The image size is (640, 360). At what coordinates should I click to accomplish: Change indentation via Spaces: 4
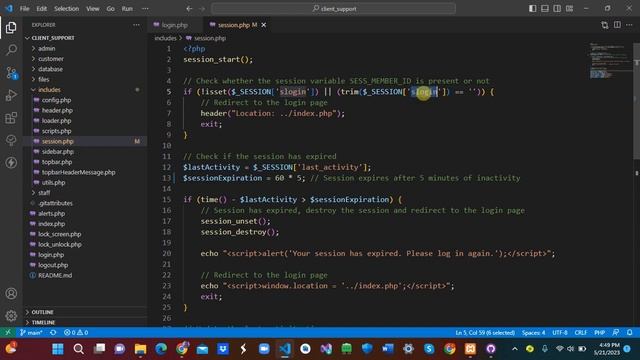click(533, 333)
